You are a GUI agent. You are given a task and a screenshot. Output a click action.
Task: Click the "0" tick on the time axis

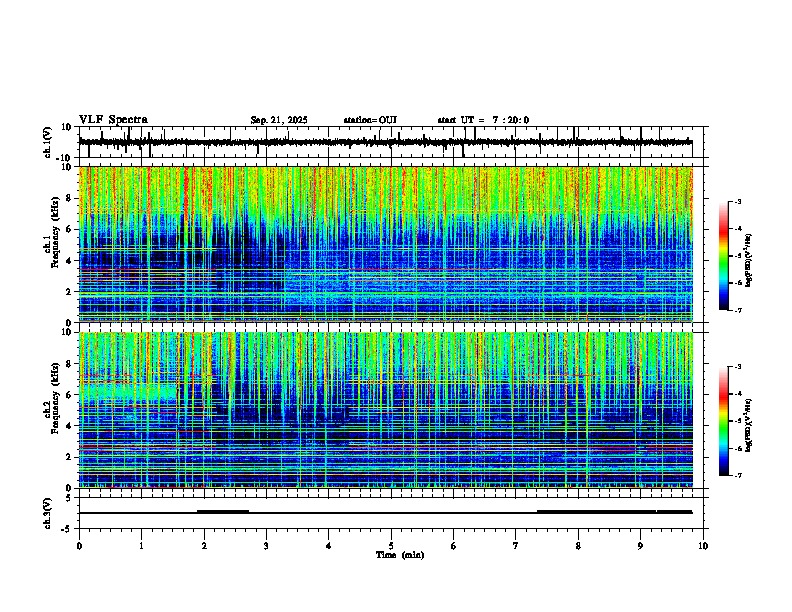(x=79, y=546)
